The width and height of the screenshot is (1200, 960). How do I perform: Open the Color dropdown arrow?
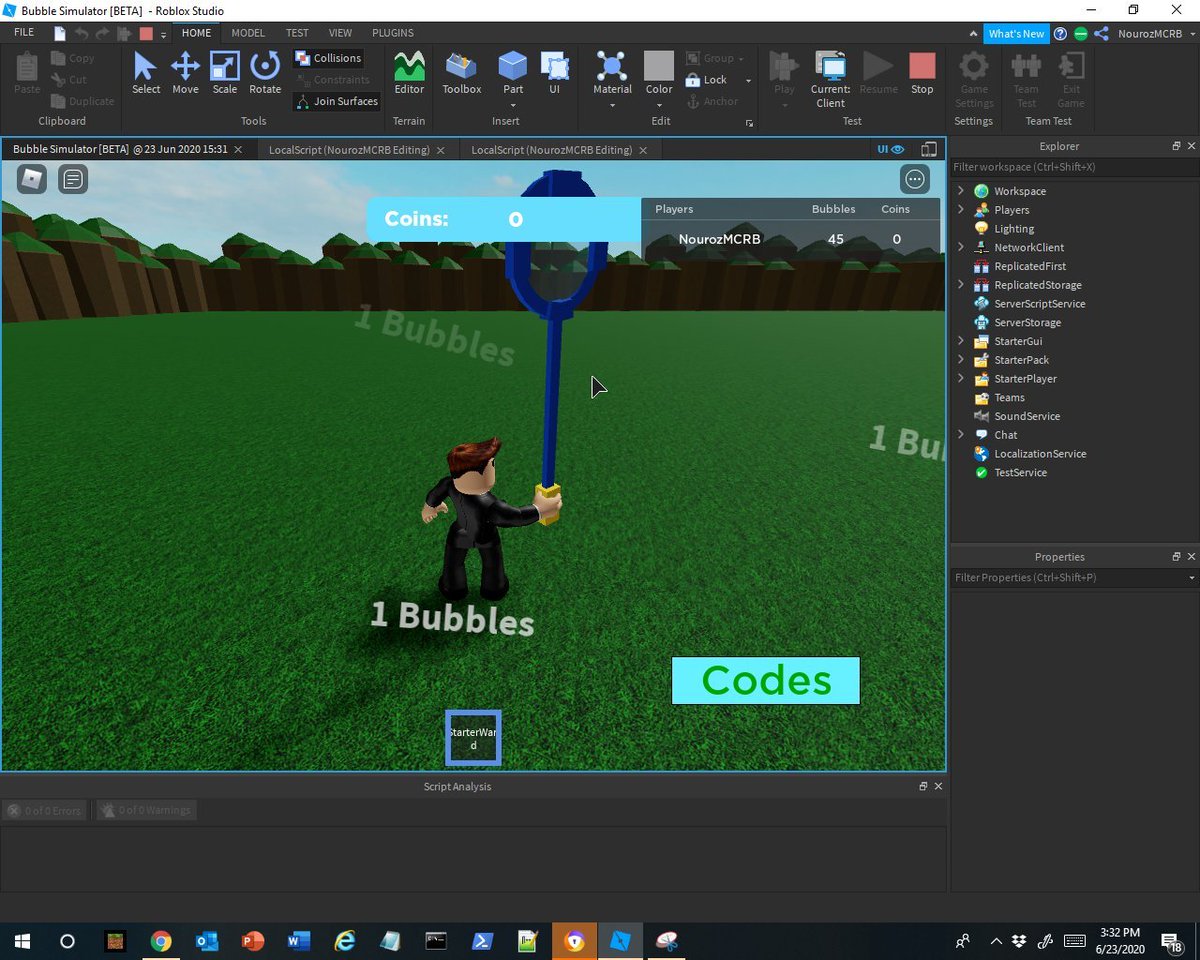(x=659, y=103)
